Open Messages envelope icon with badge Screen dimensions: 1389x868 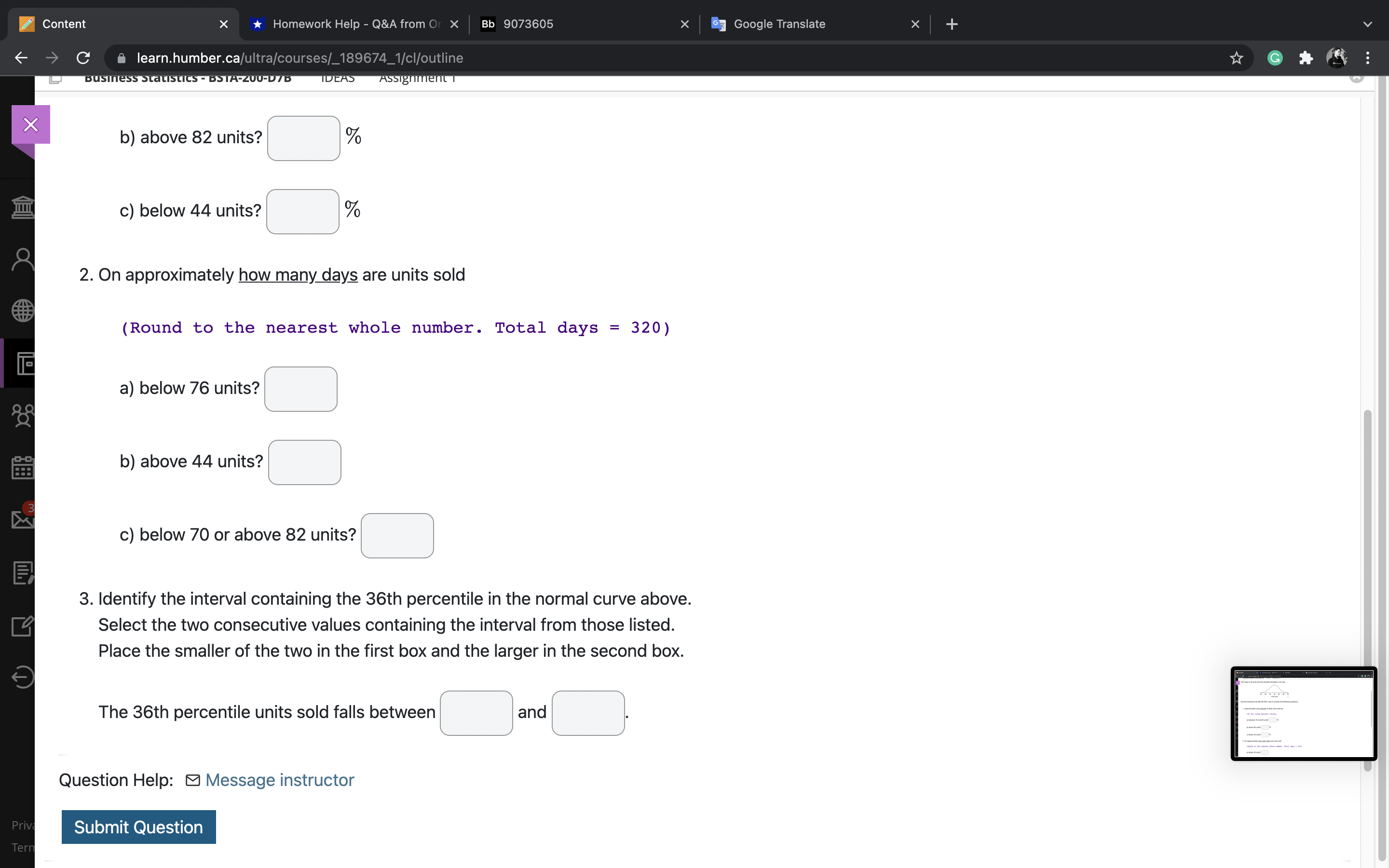[x=22, y=518]
